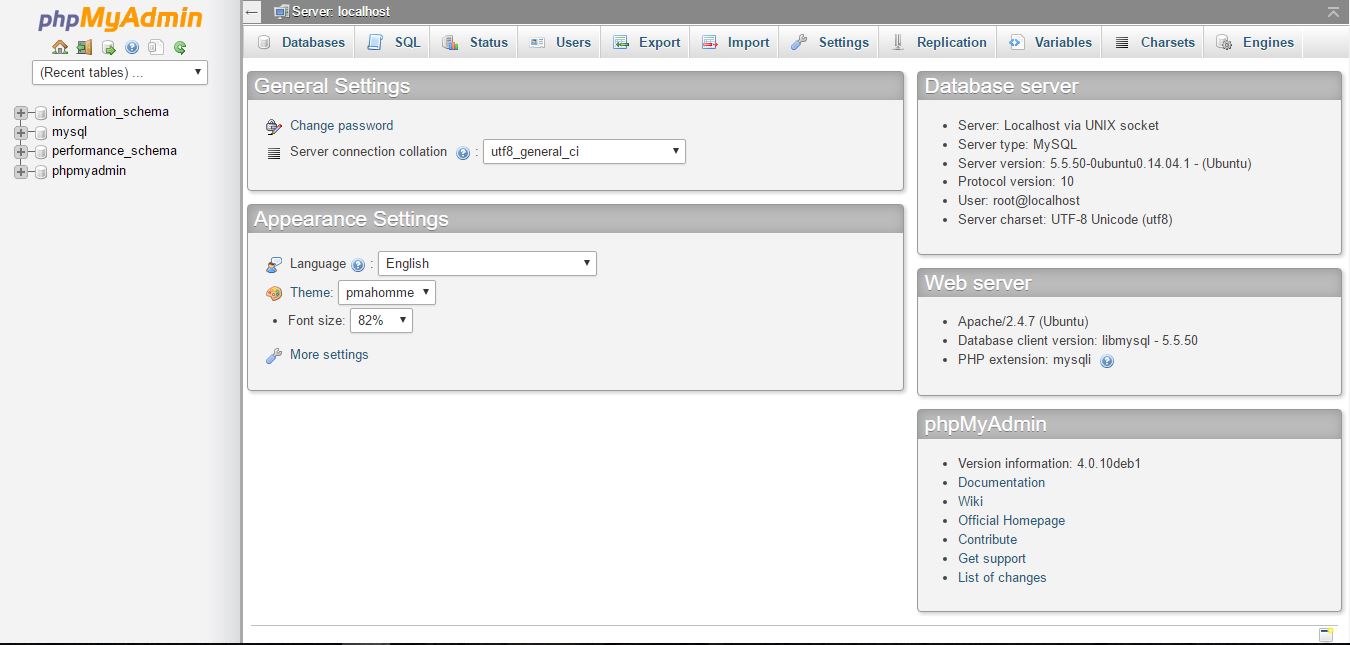The image size is (1350, 645).
Task: Click the 'Server type: MySQL' text
Action: coord(1016,144)
